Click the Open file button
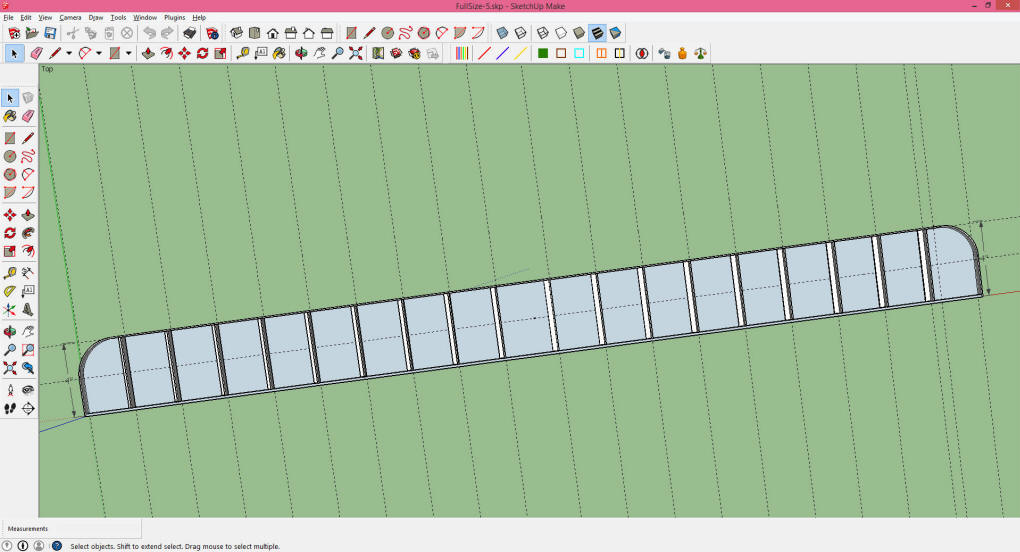The width and height of the screenshot is (1020, 552). pyautogui.click(x=32, y=33)
